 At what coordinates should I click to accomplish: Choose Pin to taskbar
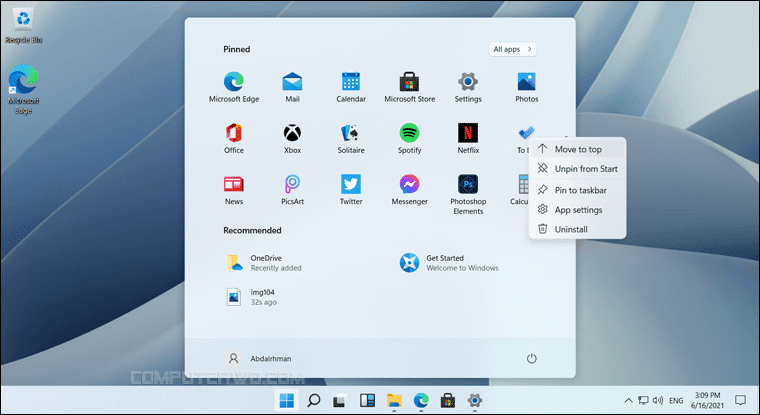coord(577,190)
